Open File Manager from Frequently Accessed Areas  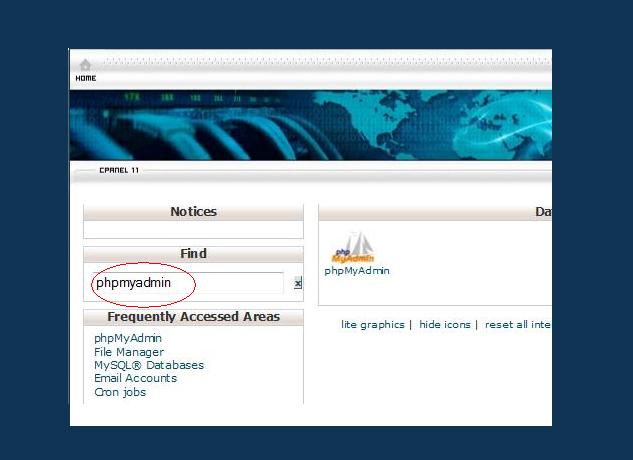tap(129, 352)
